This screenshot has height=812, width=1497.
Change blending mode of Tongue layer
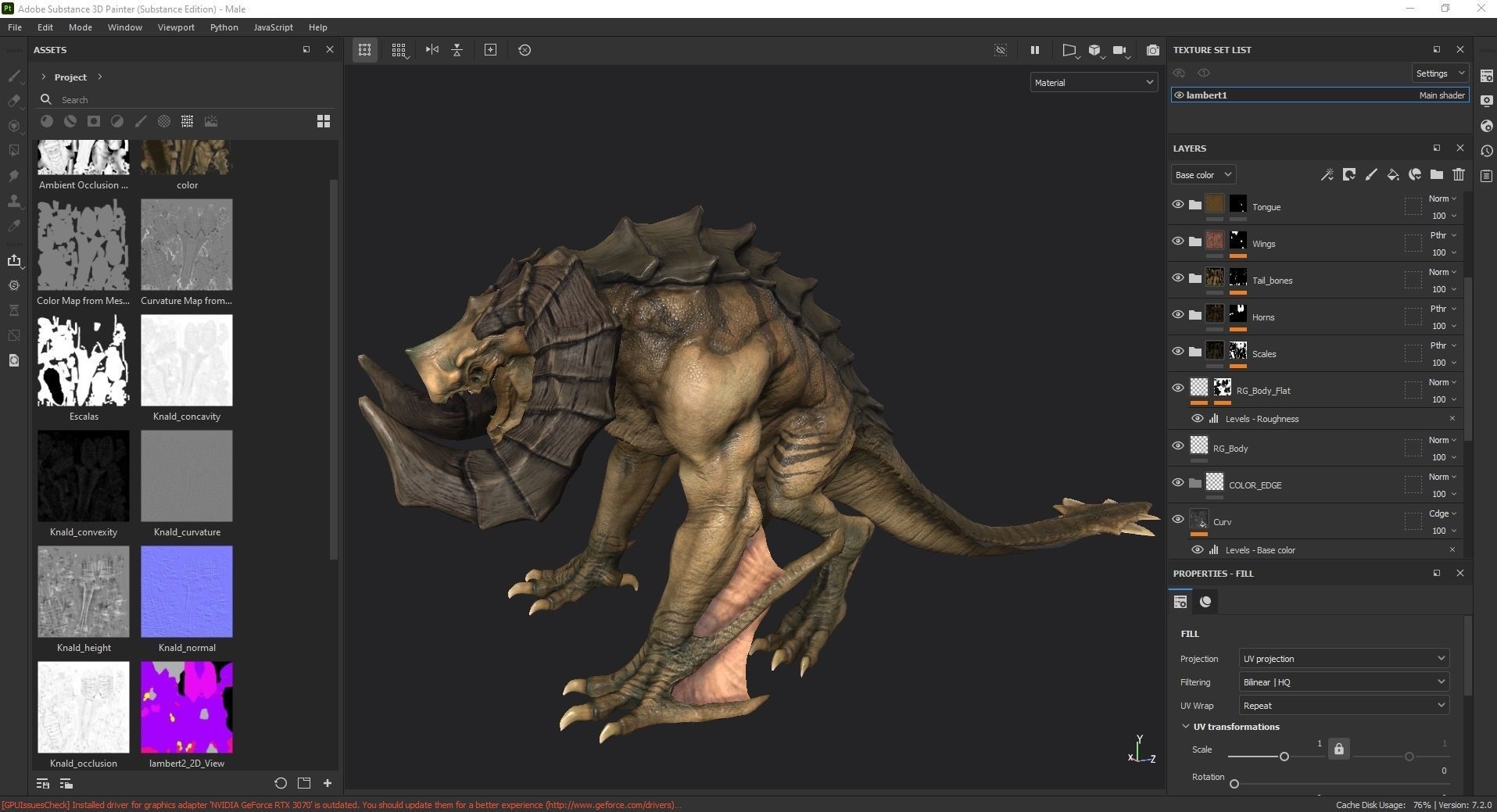pos(1442,199)
